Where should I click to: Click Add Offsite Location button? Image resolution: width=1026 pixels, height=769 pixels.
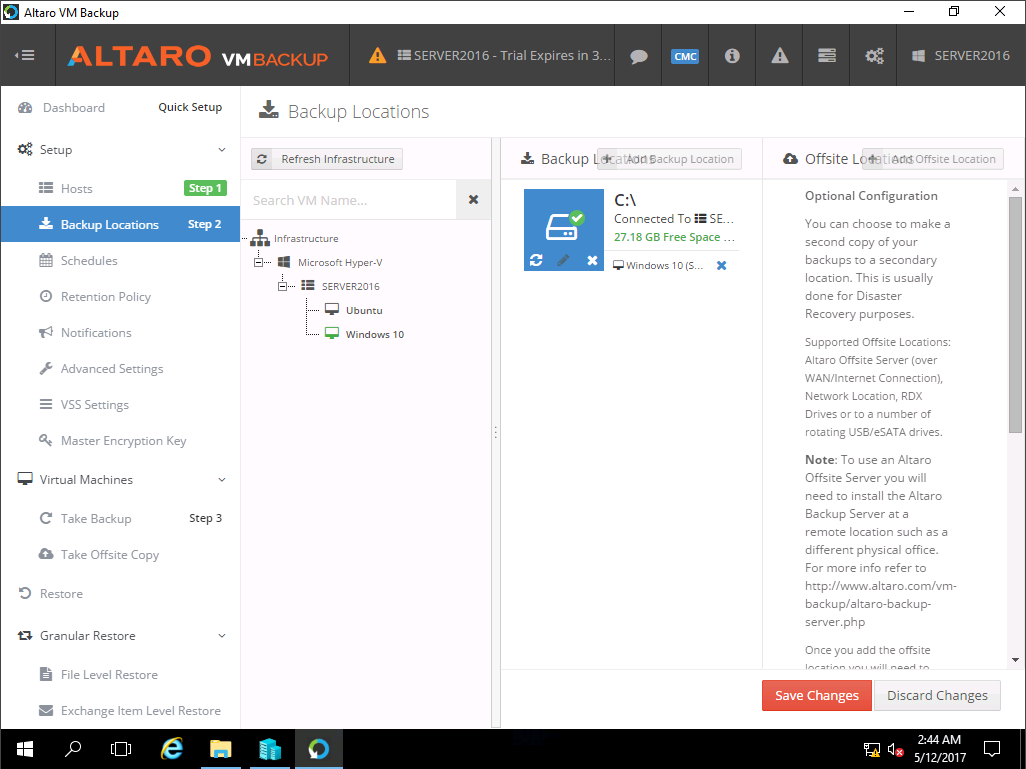pos(932,159)
